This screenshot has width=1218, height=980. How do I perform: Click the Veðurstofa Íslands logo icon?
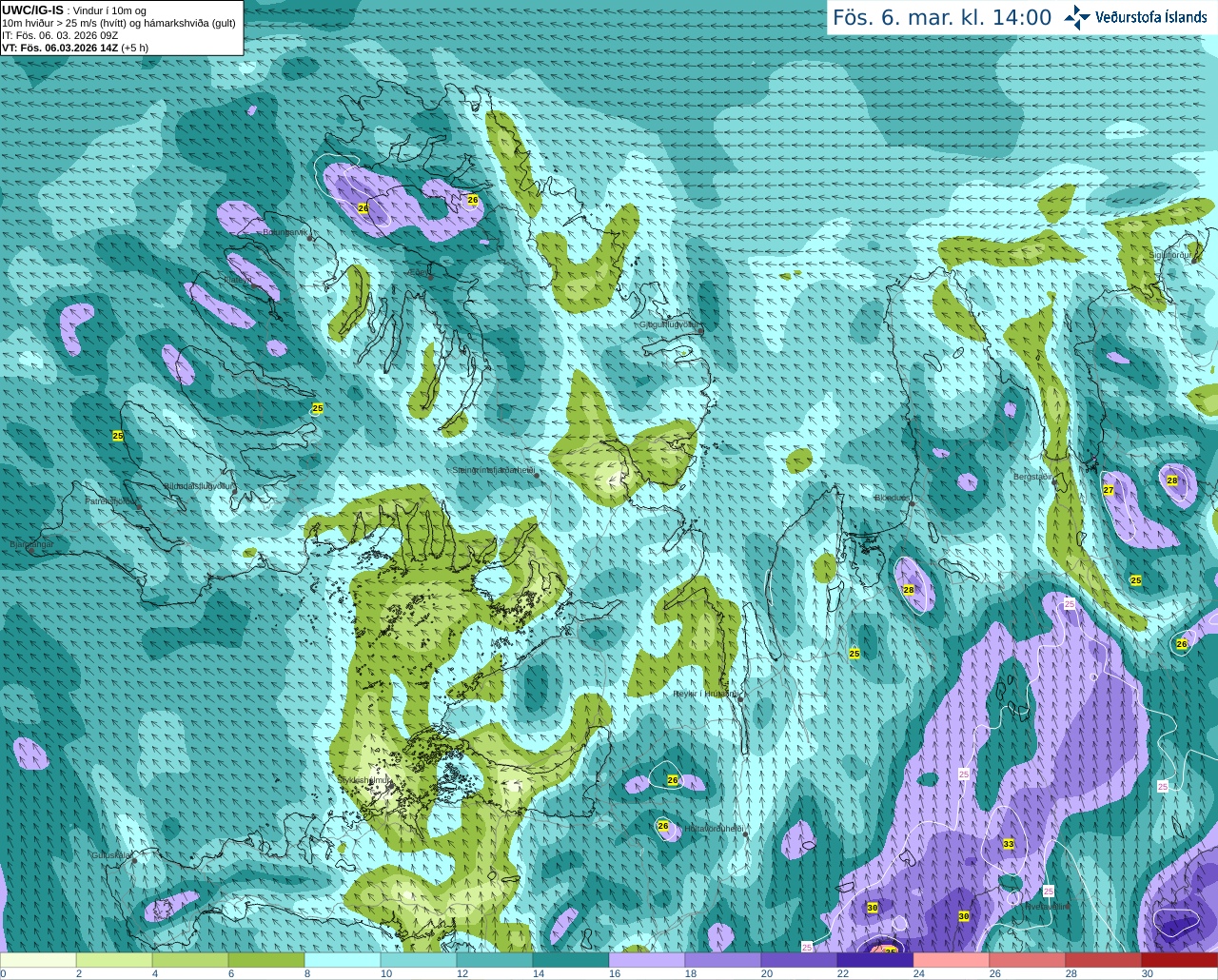click(x=1077, y=17)
